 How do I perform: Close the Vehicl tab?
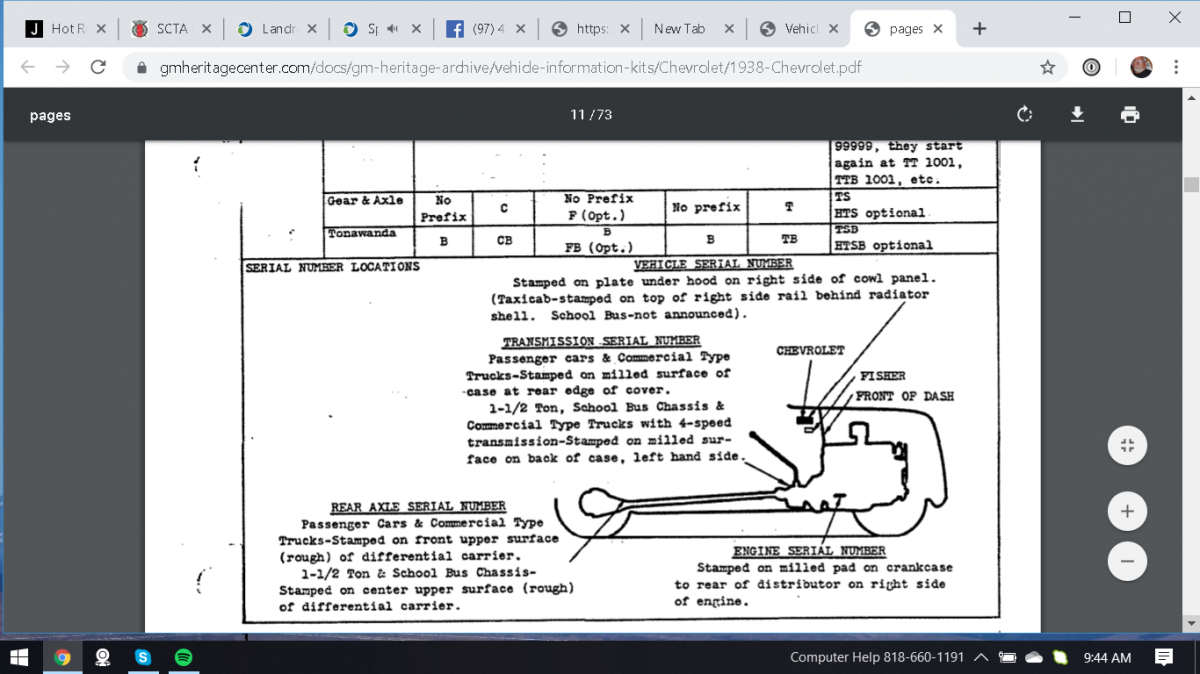coord(834,29)
